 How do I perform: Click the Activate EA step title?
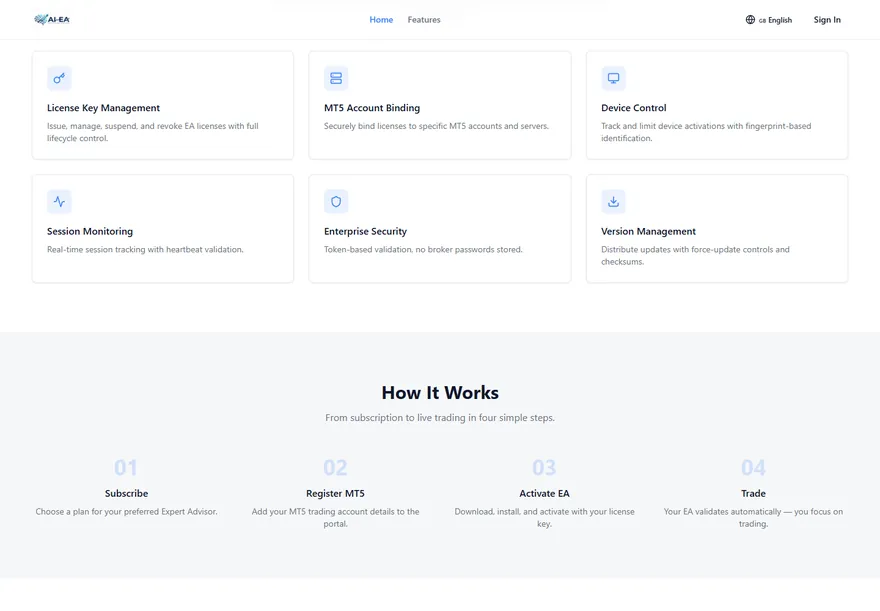[544, 494]
